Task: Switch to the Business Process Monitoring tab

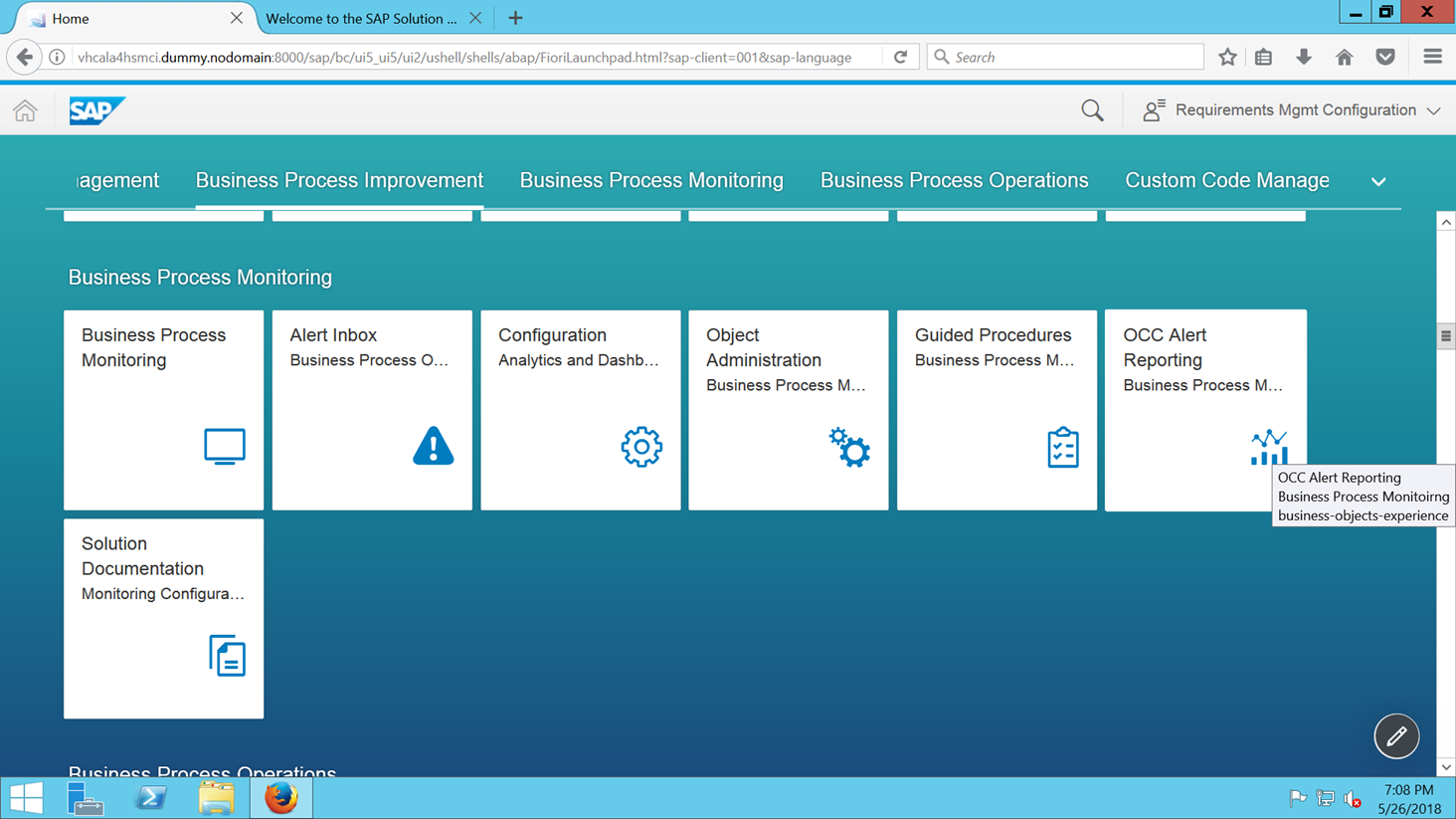Action: click(651, 180)
